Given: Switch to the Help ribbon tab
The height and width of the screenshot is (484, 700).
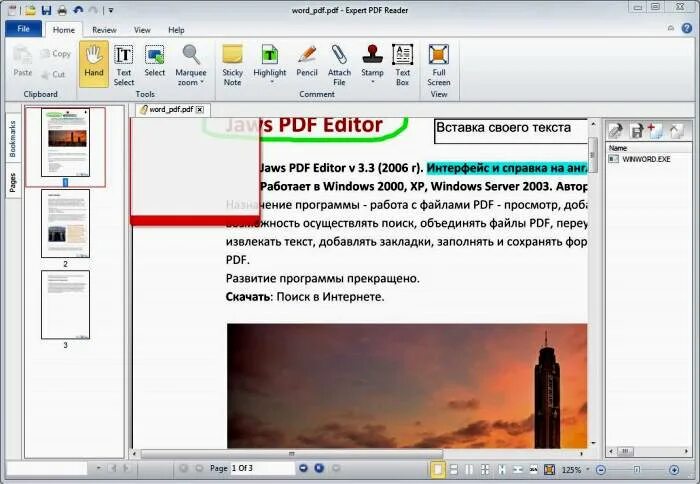Looking at the screenshot, I should coord(176,30).
